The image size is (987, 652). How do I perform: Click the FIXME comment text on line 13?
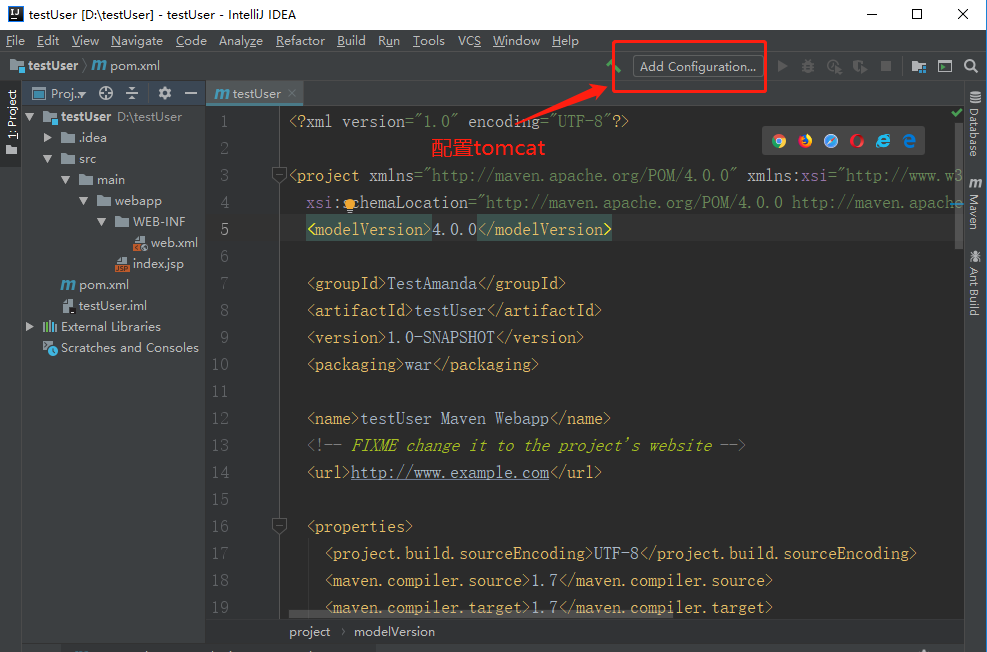pos(526,446)
